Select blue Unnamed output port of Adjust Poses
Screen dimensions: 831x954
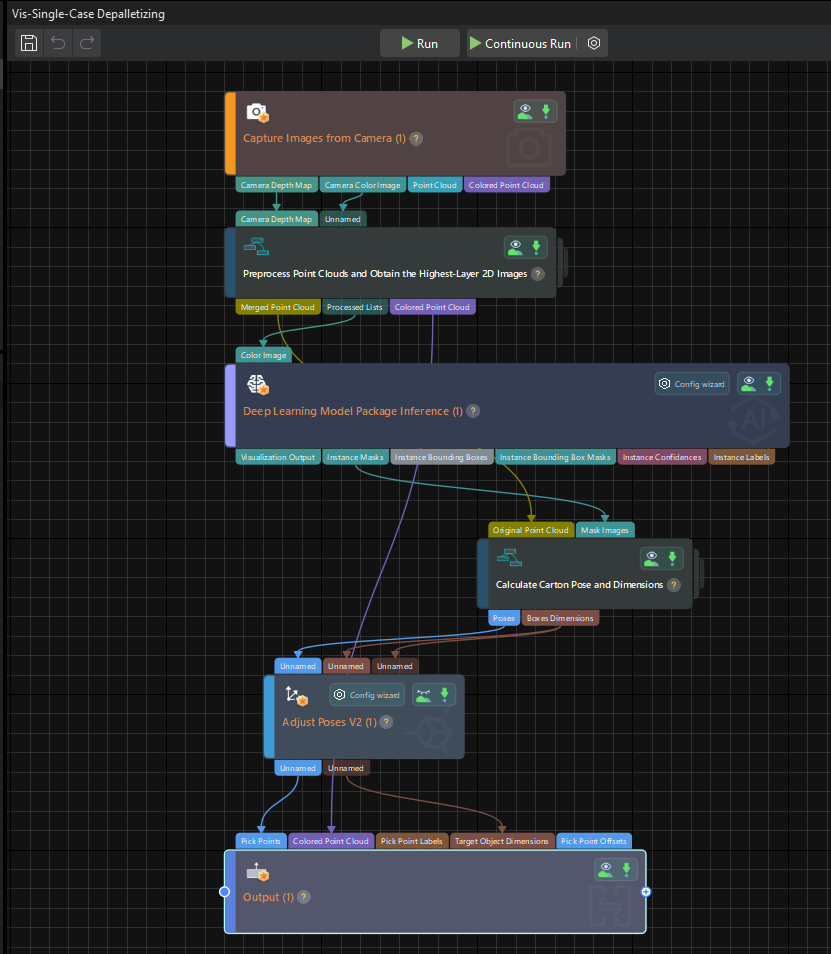coord(298,768)
